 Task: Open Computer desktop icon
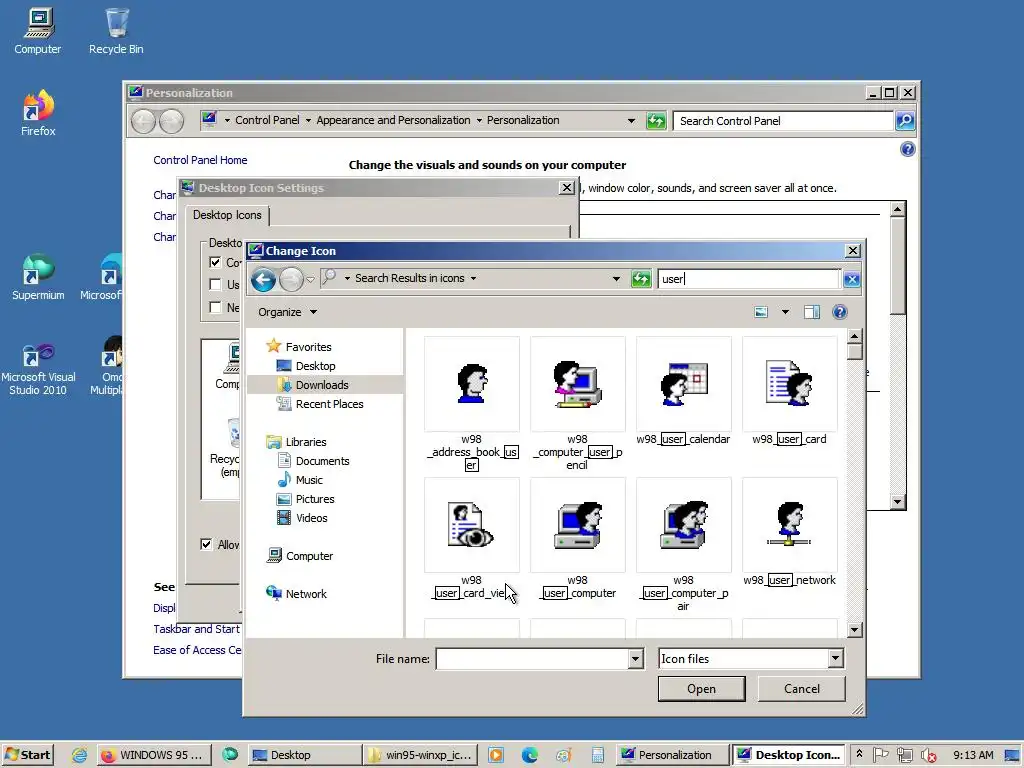[x=38, y=31]
